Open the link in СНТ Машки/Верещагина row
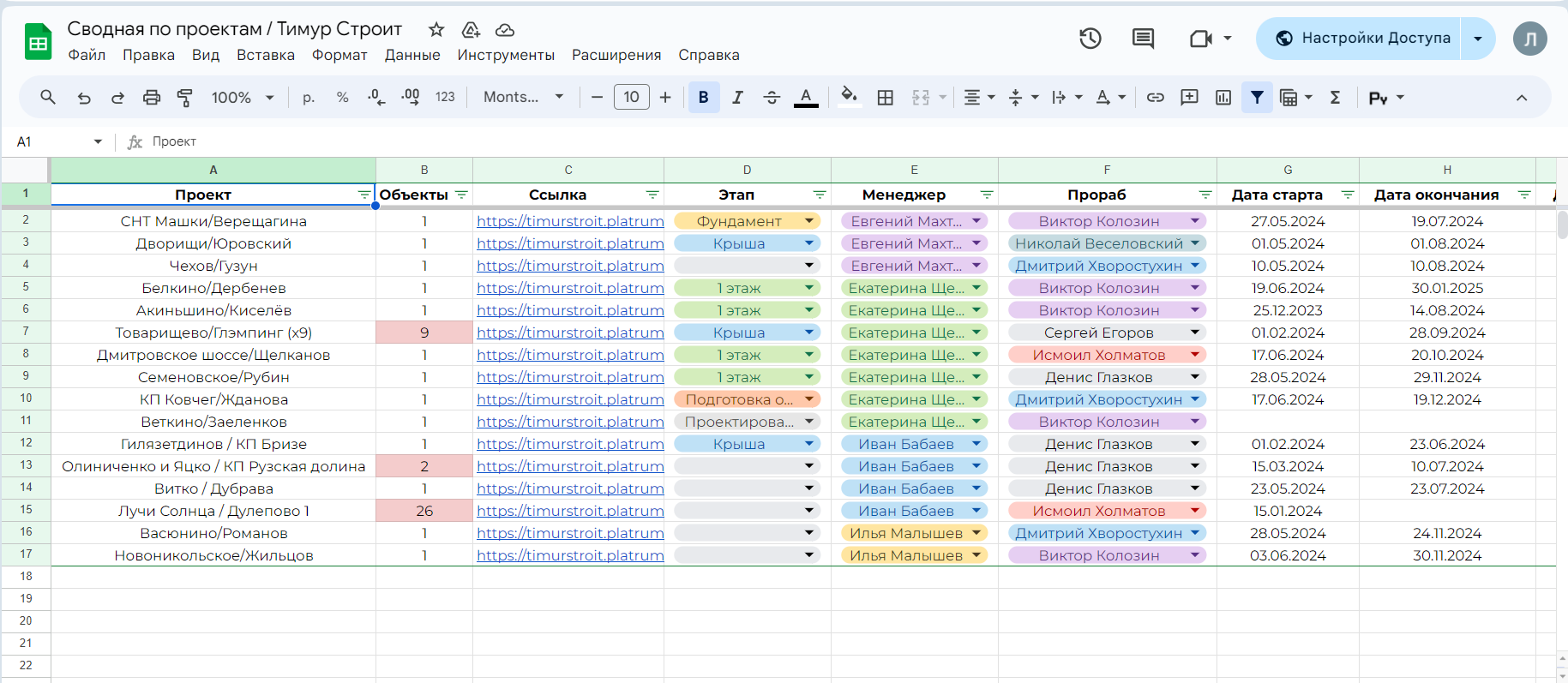The height and width of the screenshot is (683, 1568). coord(570,221)
